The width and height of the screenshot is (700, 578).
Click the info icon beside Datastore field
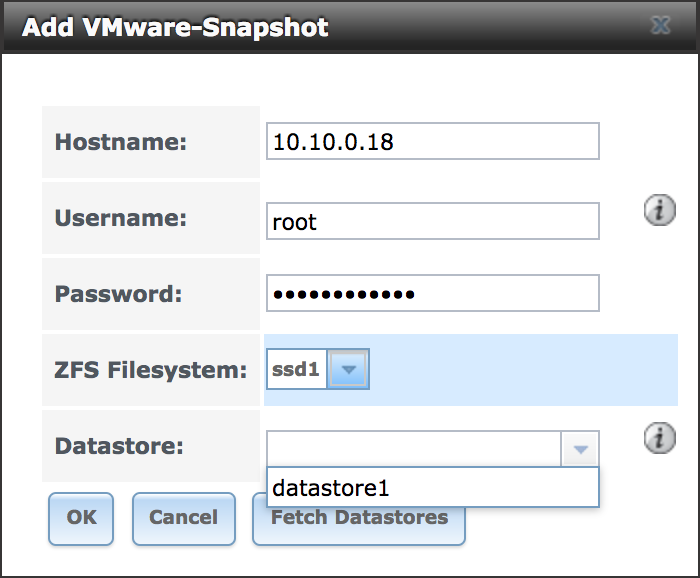(x=659, y=438)
